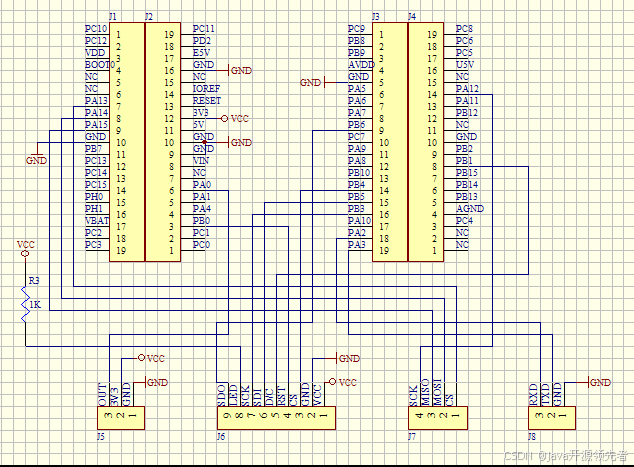
Task: Click the GND power port left of J3
Action: point(318,82)
